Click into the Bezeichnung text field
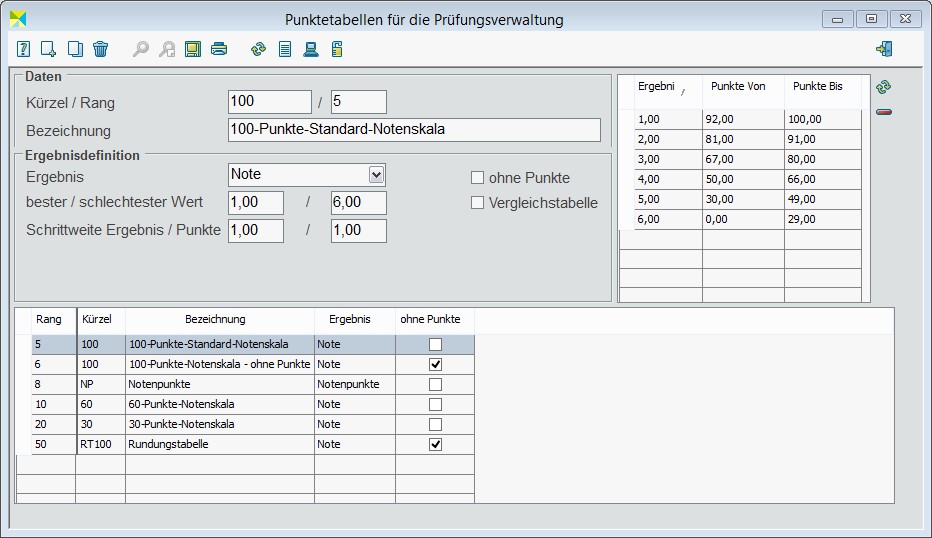This screenshot has height=538, width=932. point(414,130)
